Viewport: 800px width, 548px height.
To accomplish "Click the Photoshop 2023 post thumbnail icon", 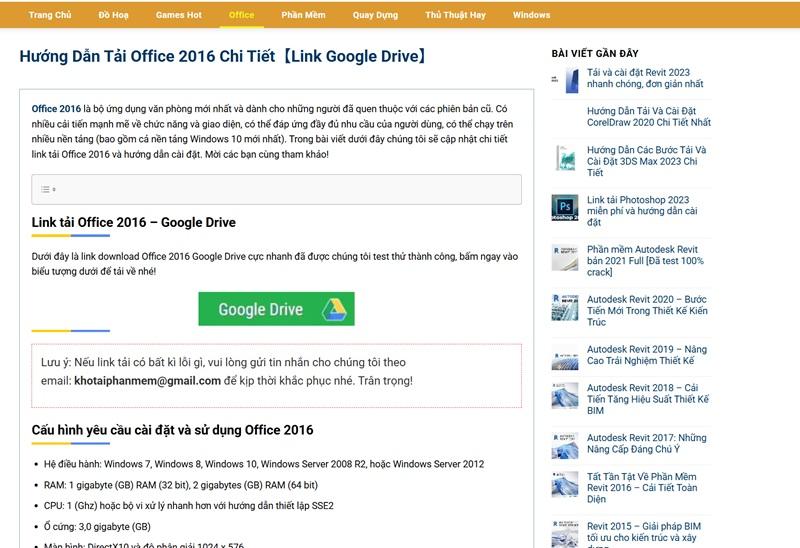I will click(565, 207).
